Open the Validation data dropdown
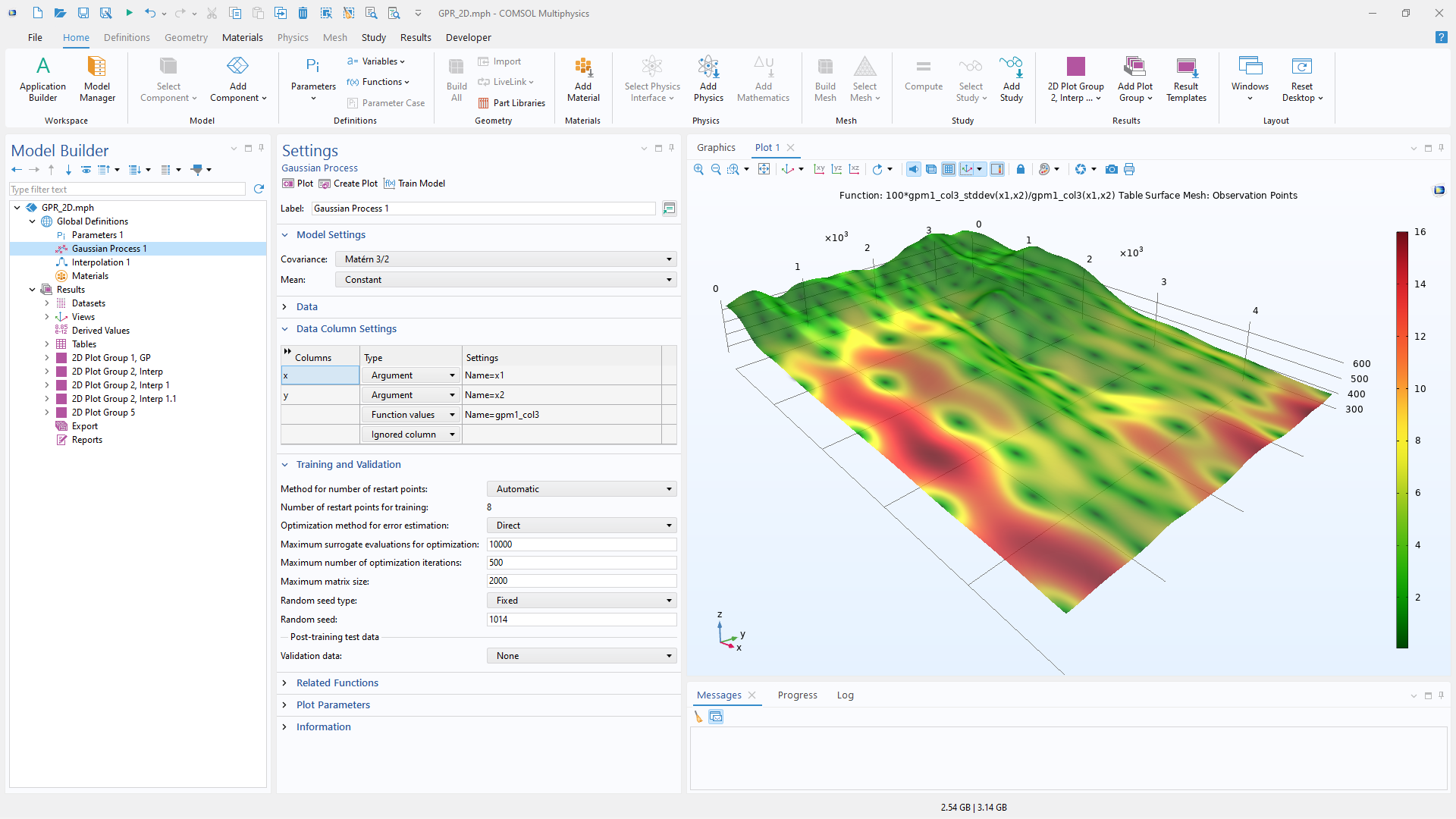The height and width of the screenshot is (819, 1456). tap(582, 656)
